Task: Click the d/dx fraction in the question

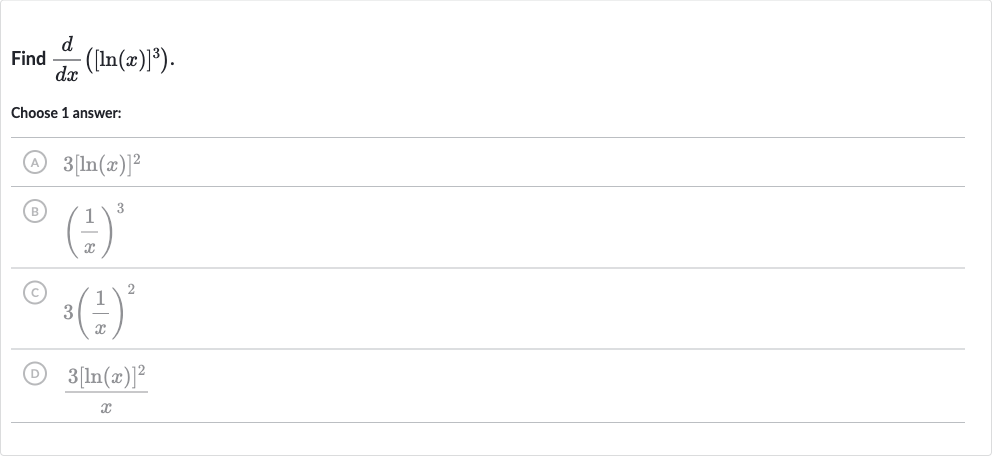Action: click(66, 59)
